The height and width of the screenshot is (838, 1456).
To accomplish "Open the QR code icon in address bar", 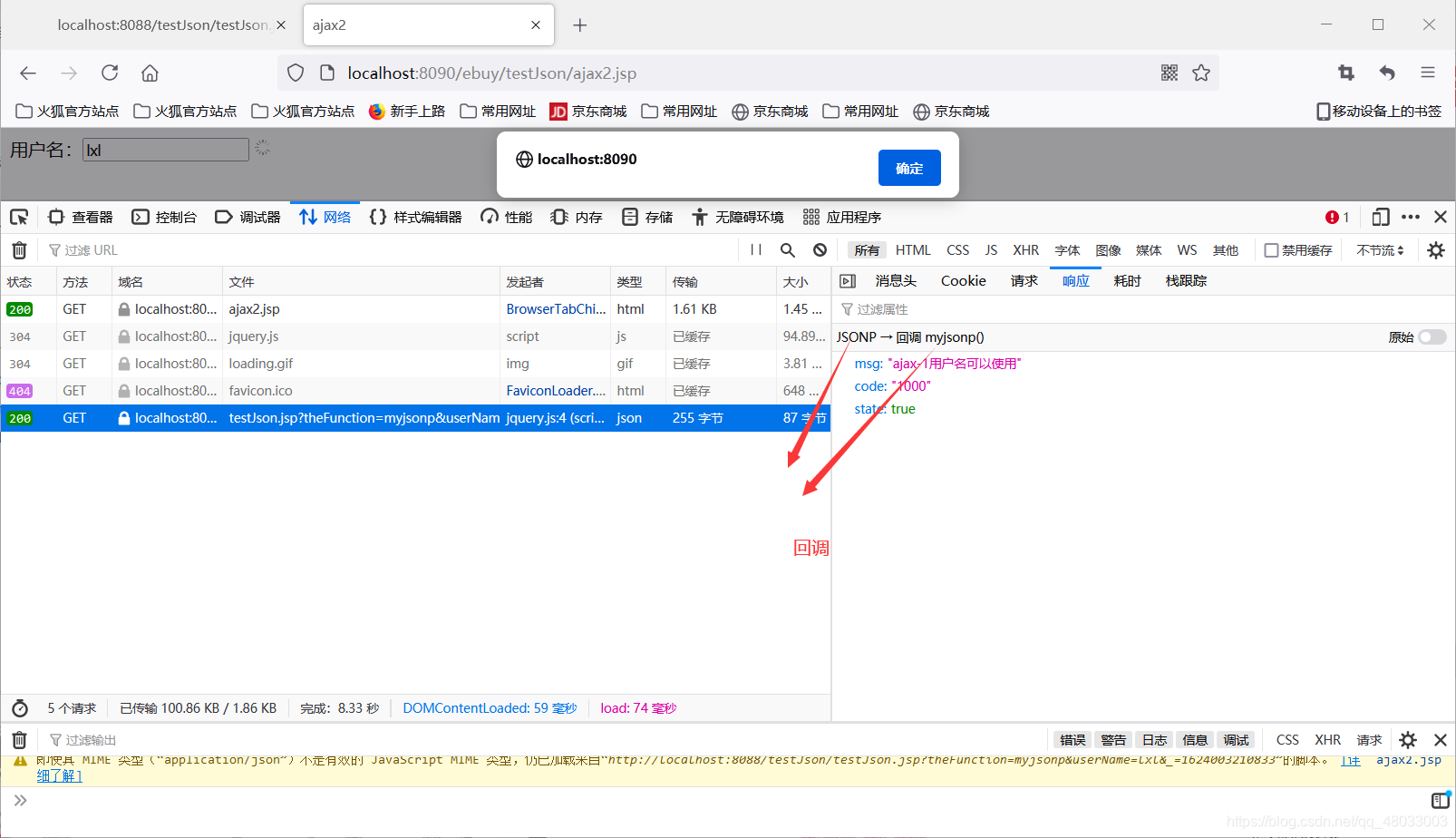I will (1170, 73).
